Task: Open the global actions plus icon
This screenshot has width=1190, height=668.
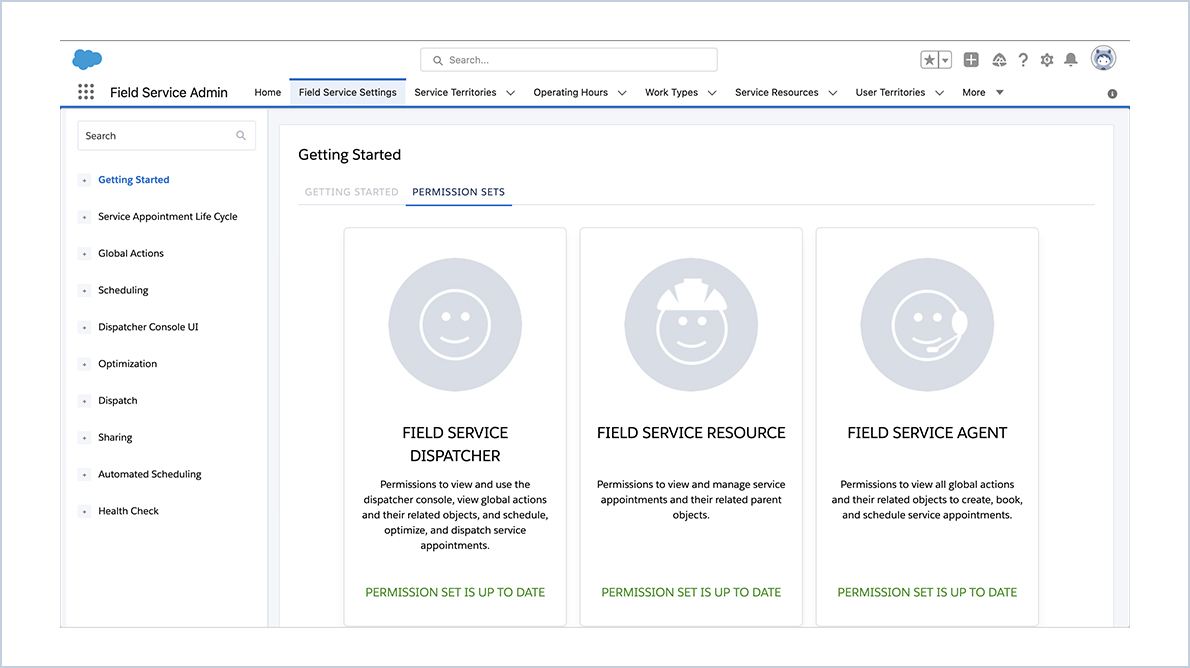Action: click(x=970, y=60)
